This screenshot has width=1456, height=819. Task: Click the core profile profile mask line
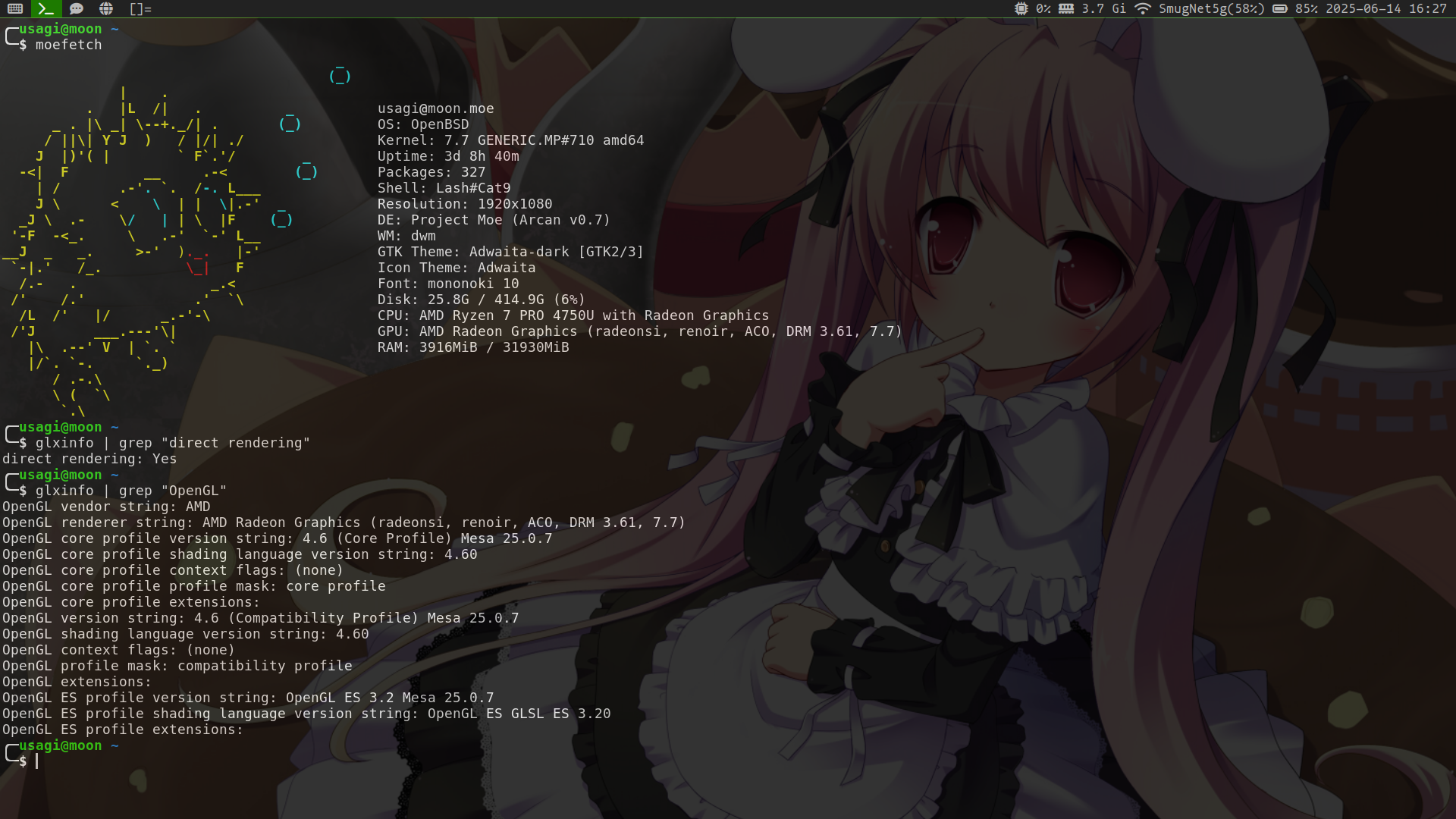pyautogui.click(x=193, y=586)
